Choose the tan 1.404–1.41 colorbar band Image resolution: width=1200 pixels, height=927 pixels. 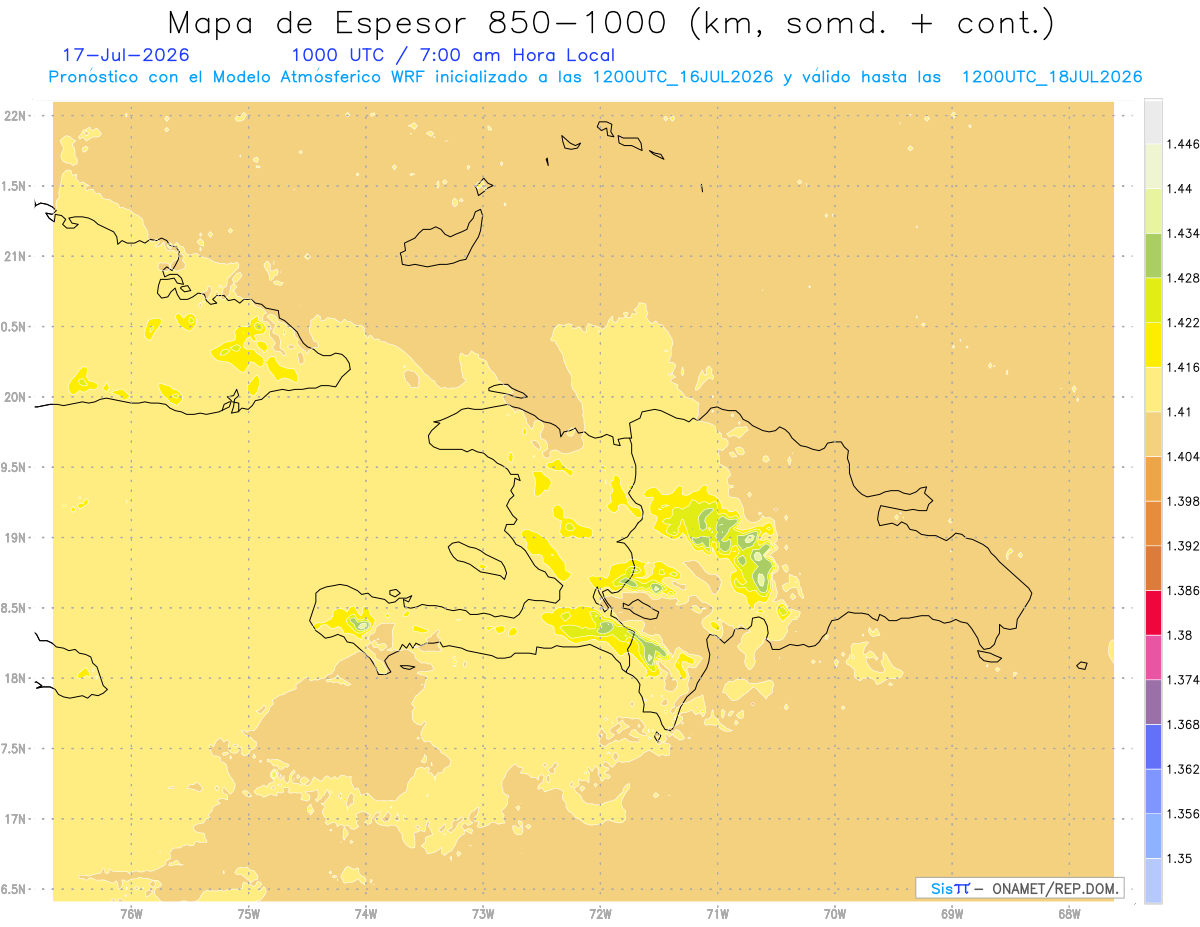[1153, 434]
